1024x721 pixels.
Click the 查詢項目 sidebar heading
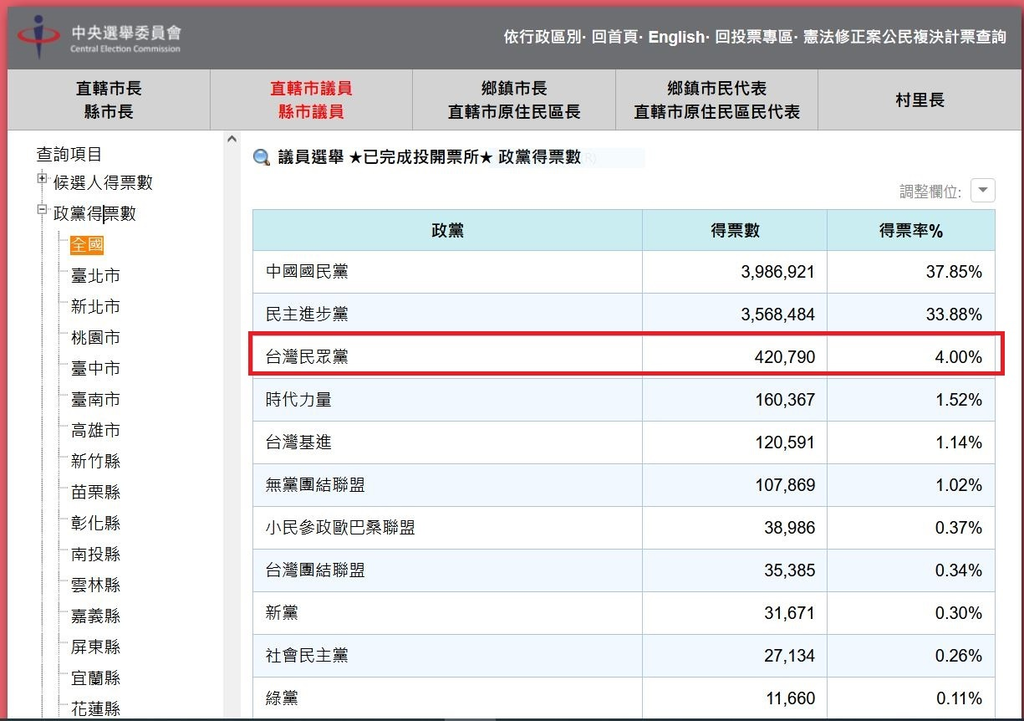69,154
